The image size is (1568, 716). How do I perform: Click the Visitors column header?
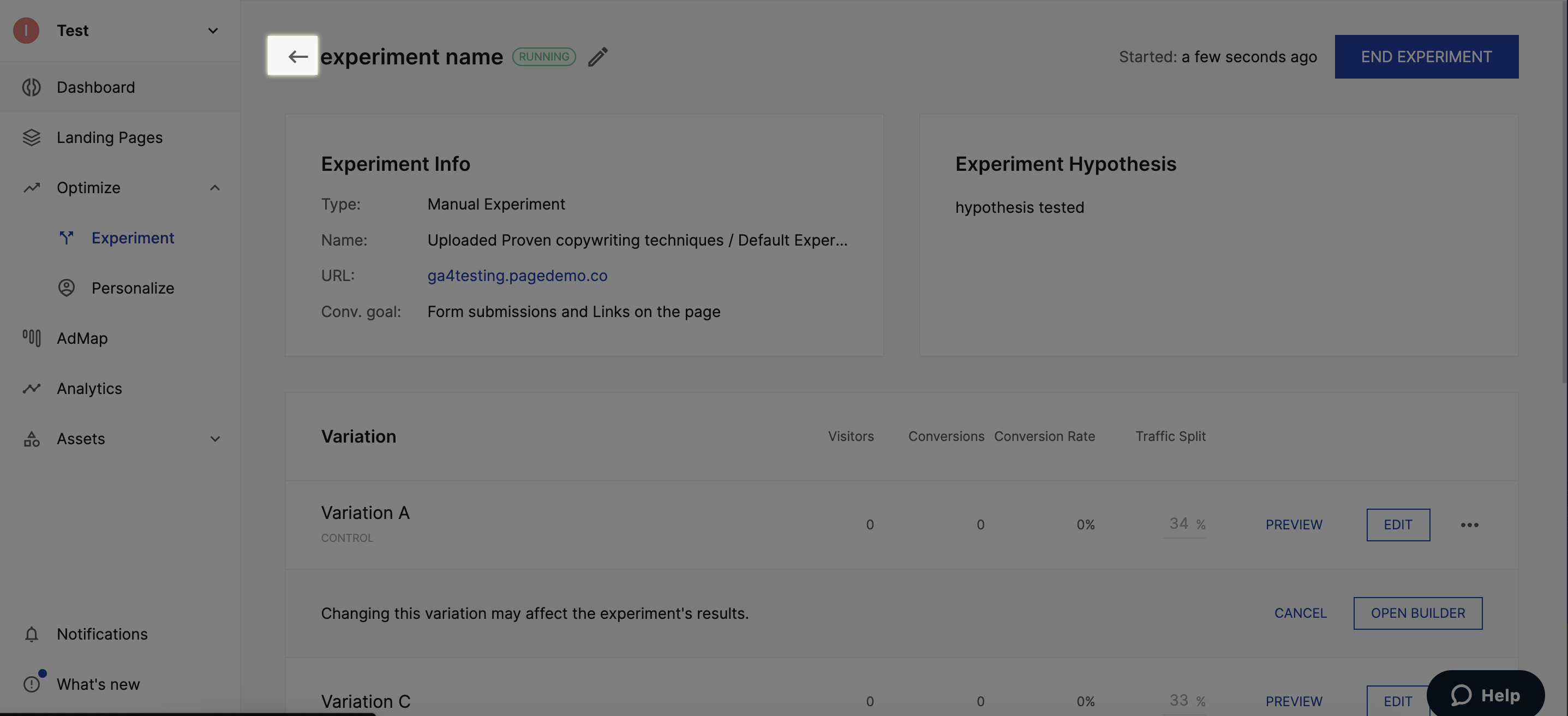[851, 437]
